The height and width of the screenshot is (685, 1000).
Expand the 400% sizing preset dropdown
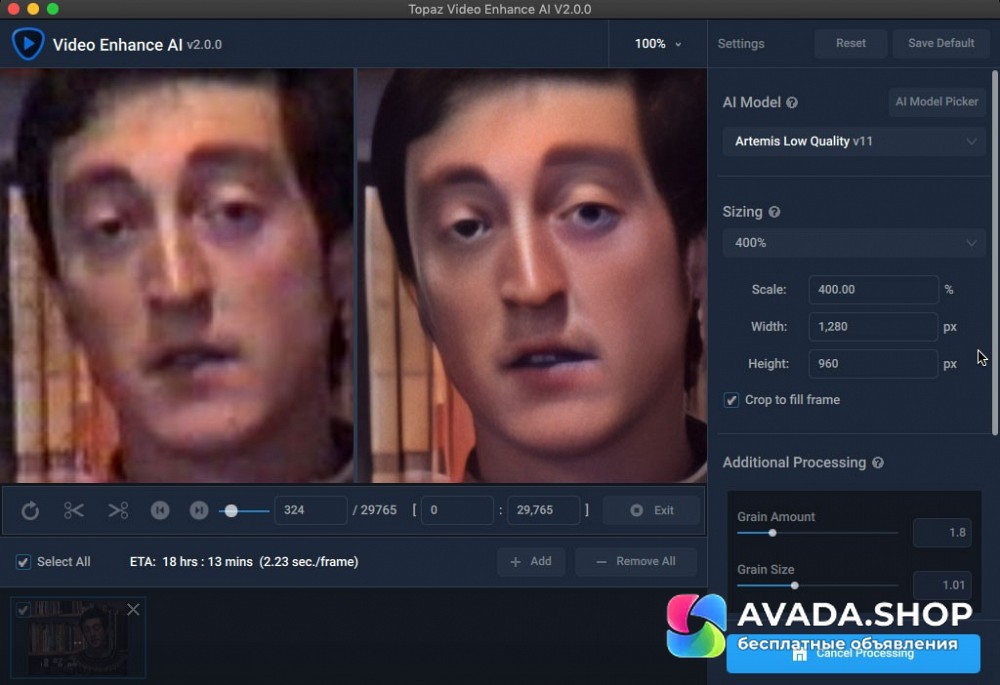854,243
